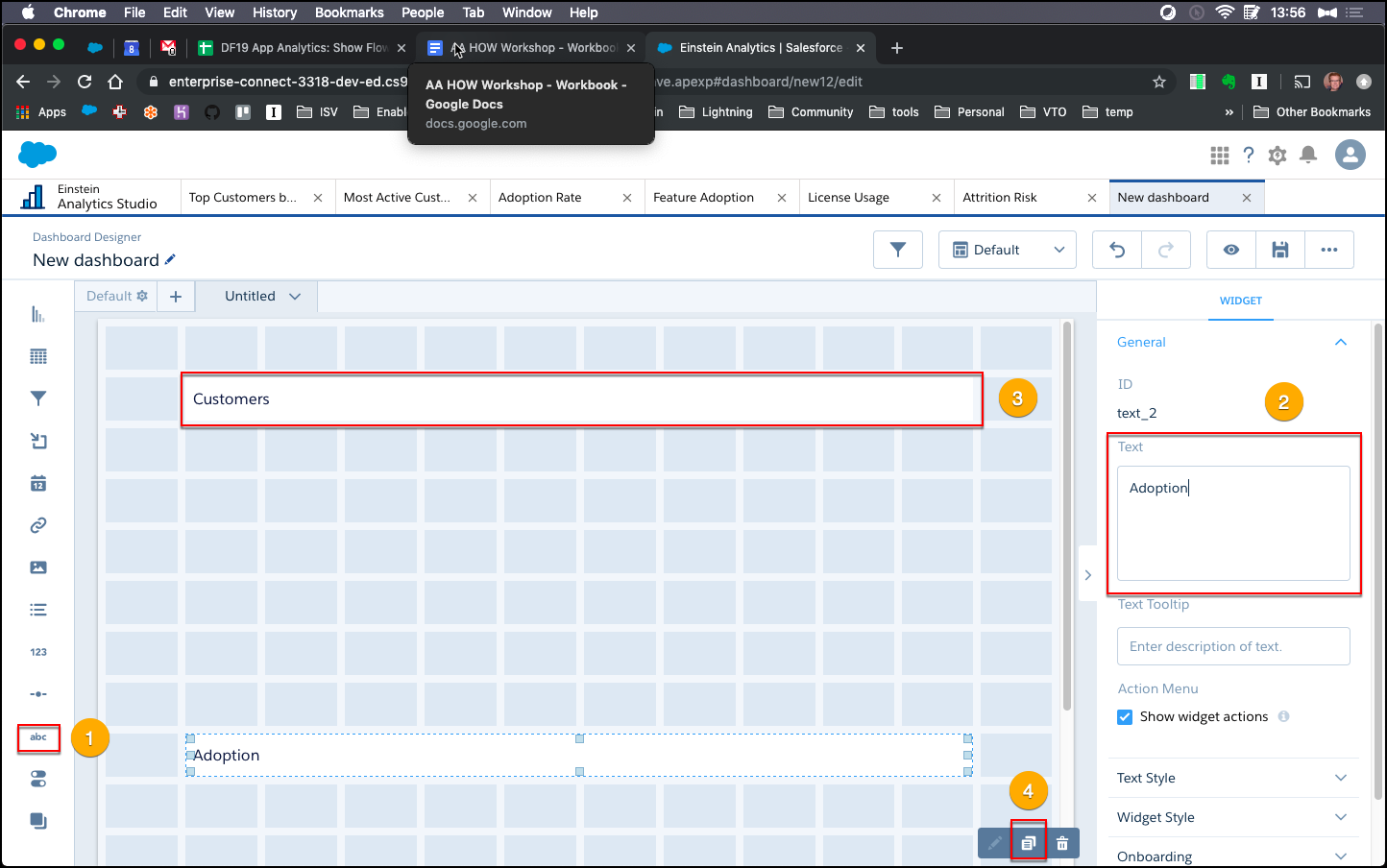Viewport: 1387px width, 868px height.
Task: Select the toggle widget in sidebar
Action: point(38,780)
